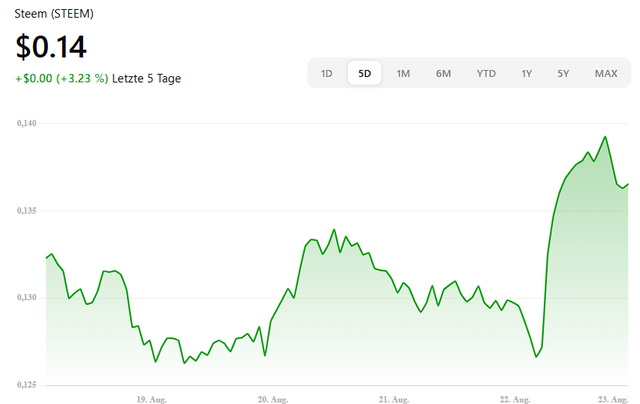The image size is (640, 404).
Task: Click the 0,140 axis label
Action: [x=27, y=123]
